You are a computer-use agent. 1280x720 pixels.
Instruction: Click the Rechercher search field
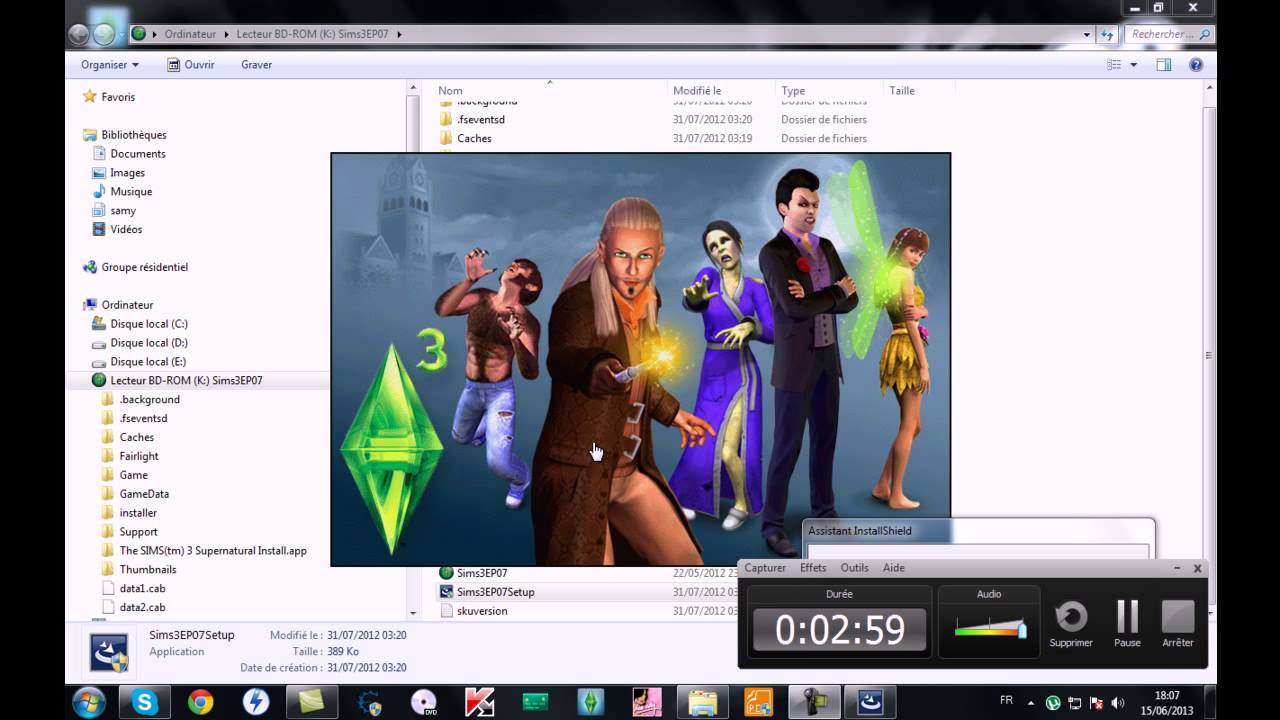(1170, 34)
